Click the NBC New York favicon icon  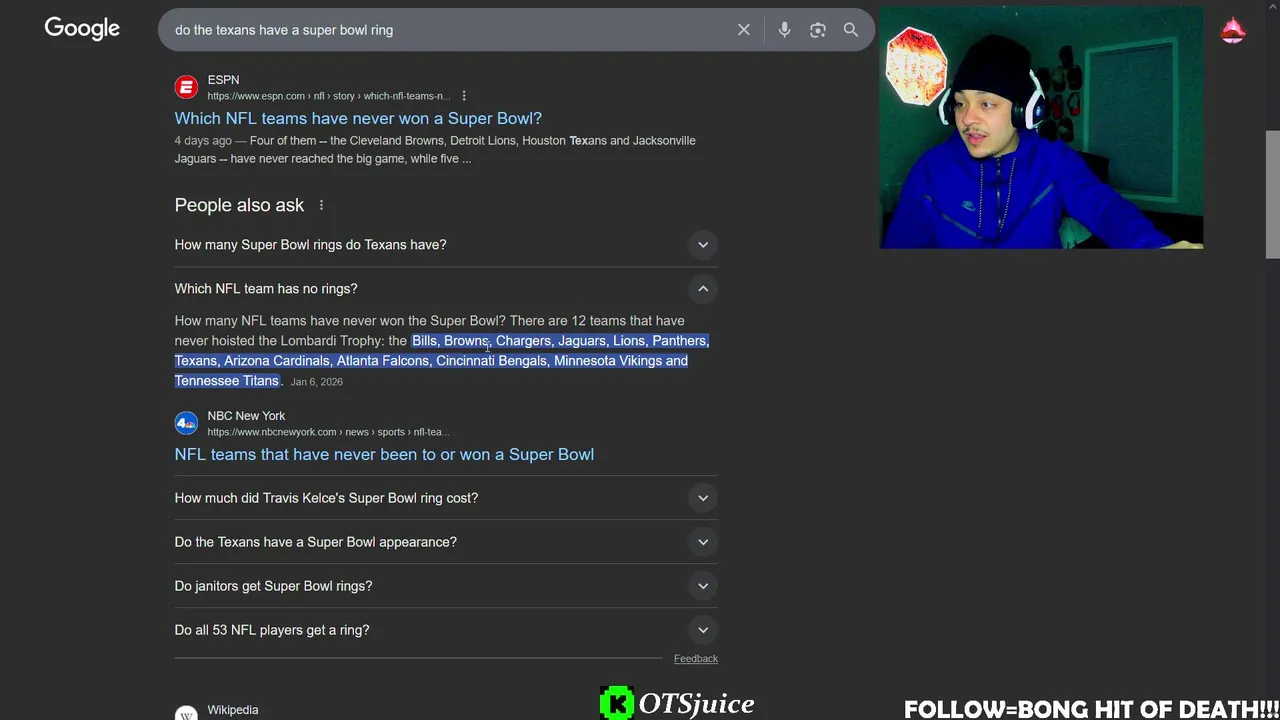tap(186, 423)
